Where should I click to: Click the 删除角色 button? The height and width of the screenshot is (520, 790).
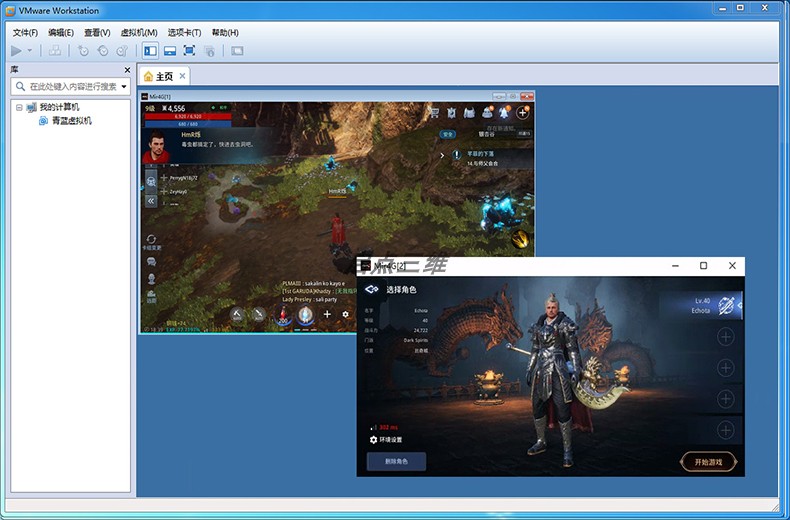pos(397,462)
